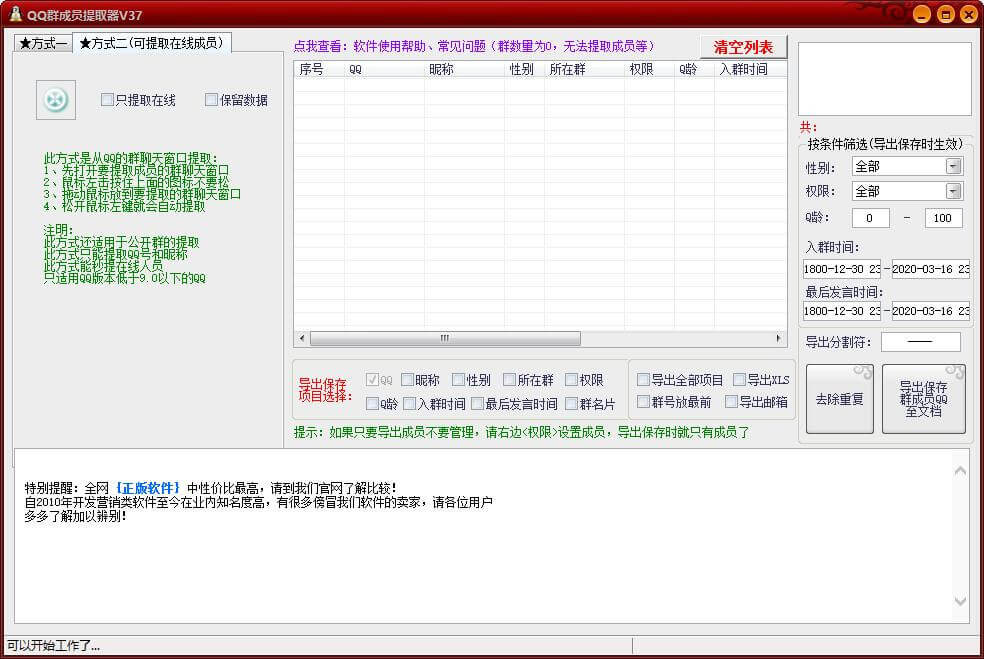Focus the Q龄 maximum value field
Viewport: 984px width, 659px height.
pos(943,218)
